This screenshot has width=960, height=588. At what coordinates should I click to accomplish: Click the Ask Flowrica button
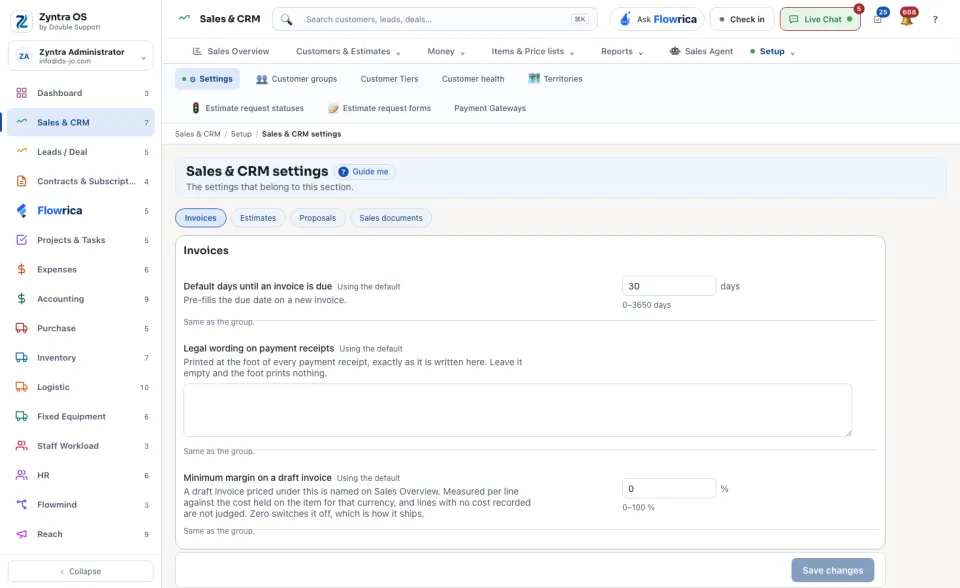(x=657, y=20)
